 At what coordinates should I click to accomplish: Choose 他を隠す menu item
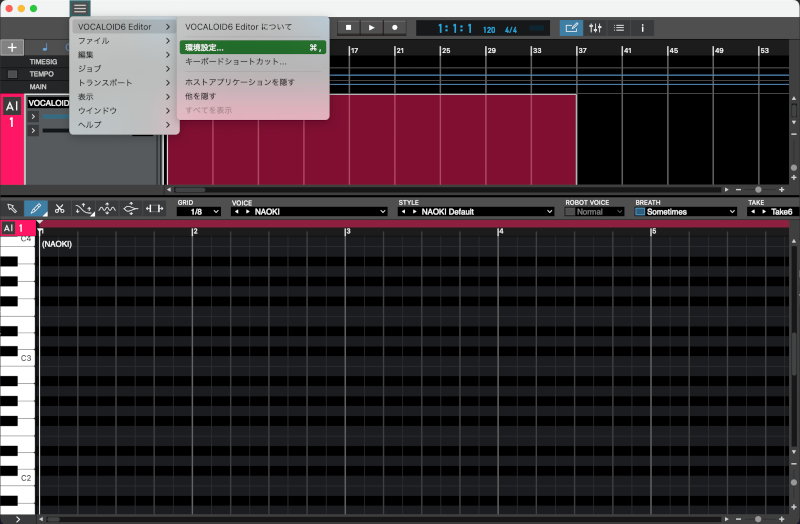click(253, 96)
